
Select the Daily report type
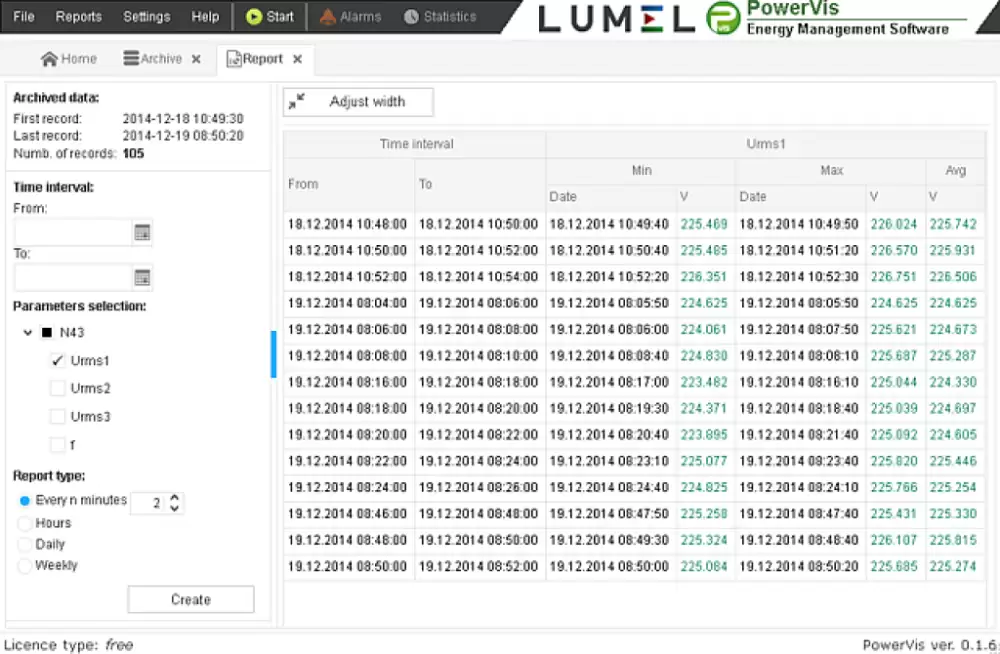(25, 544)
